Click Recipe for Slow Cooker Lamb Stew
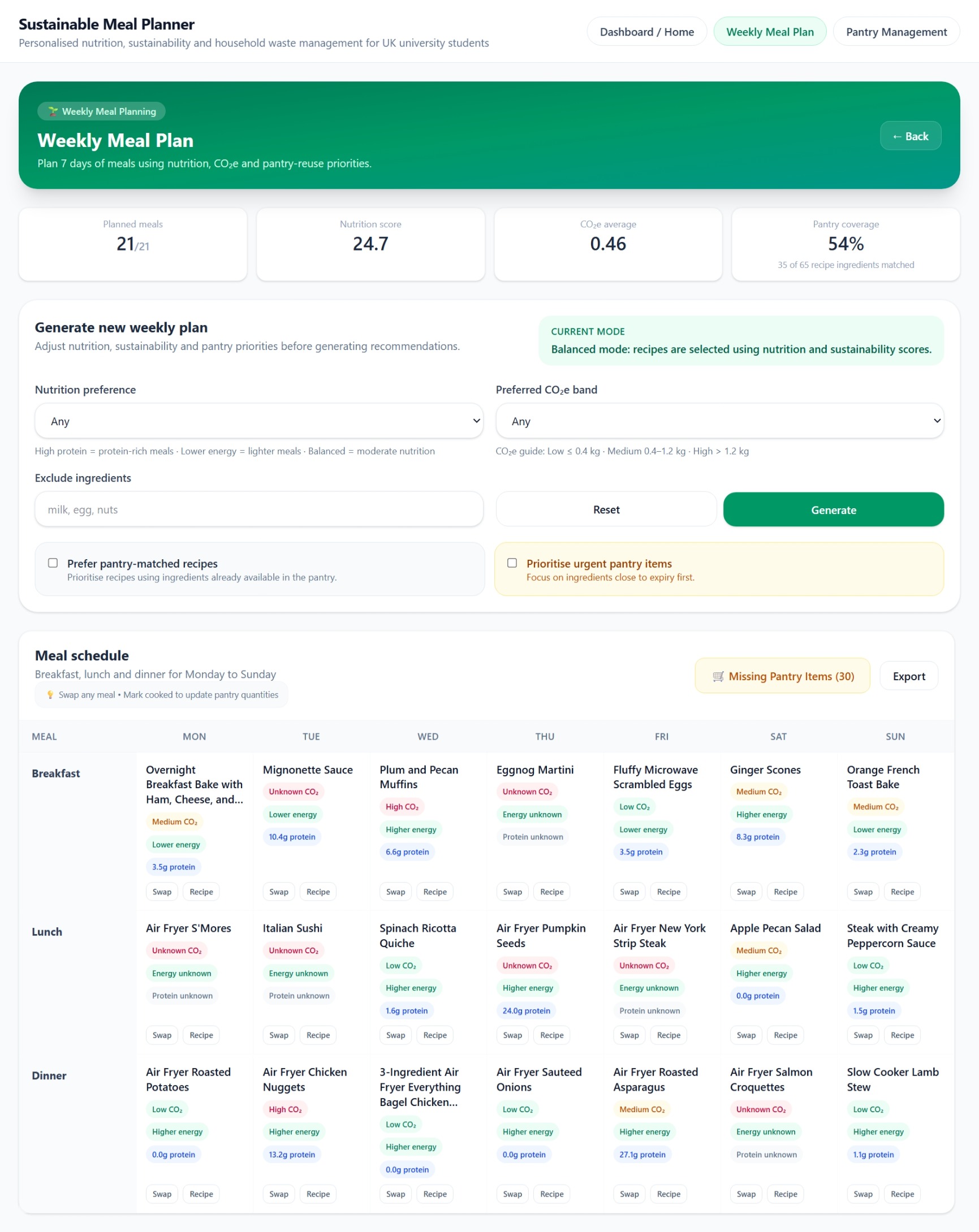 click(902, 1194)
